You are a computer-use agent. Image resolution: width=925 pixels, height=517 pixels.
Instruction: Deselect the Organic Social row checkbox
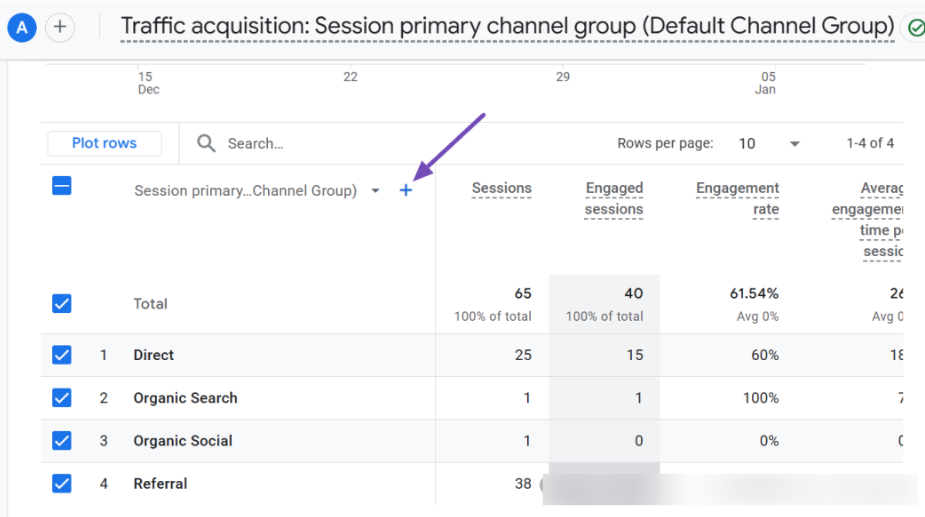[62, 440]
